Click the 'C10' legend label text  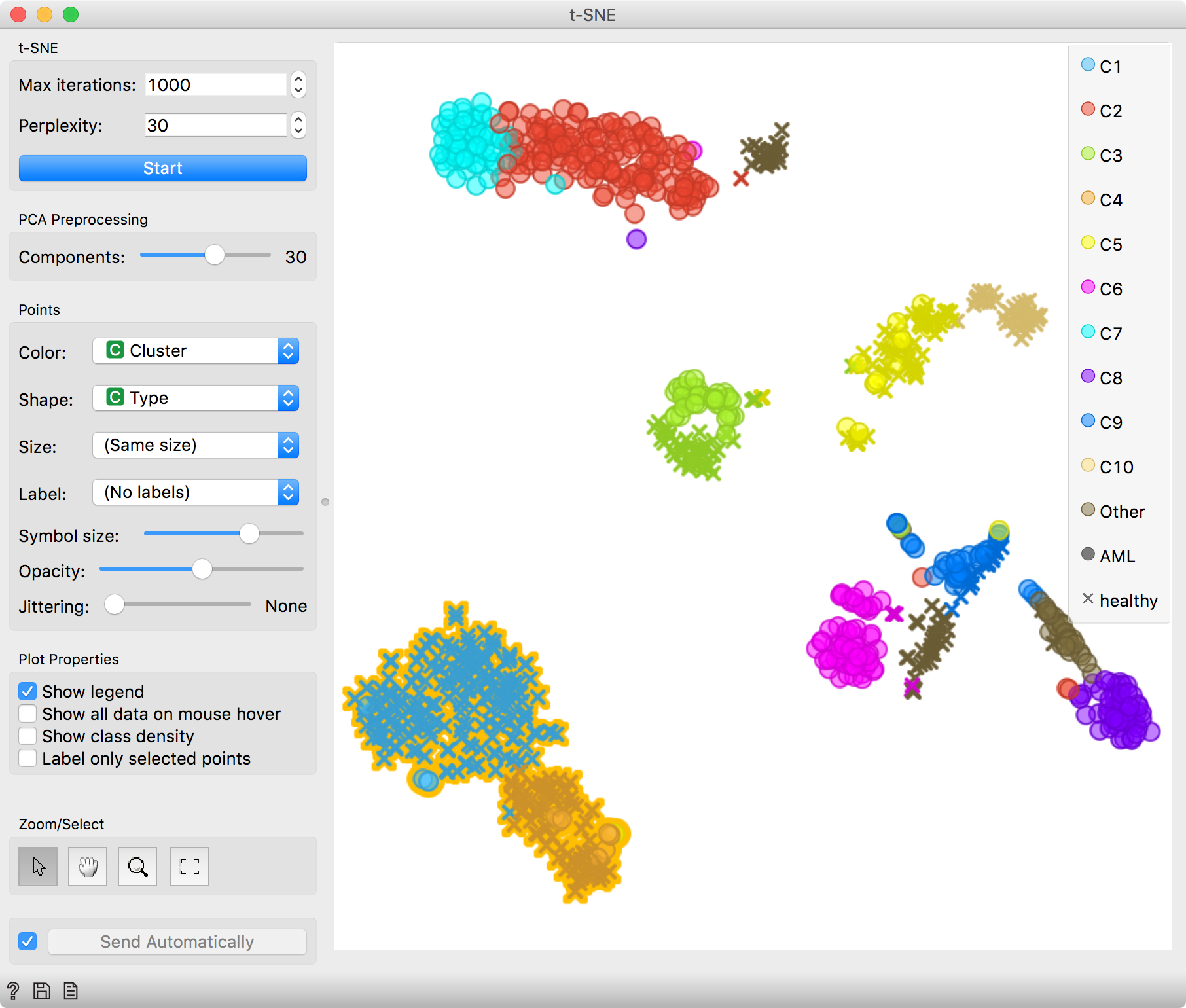point(1117,467)
